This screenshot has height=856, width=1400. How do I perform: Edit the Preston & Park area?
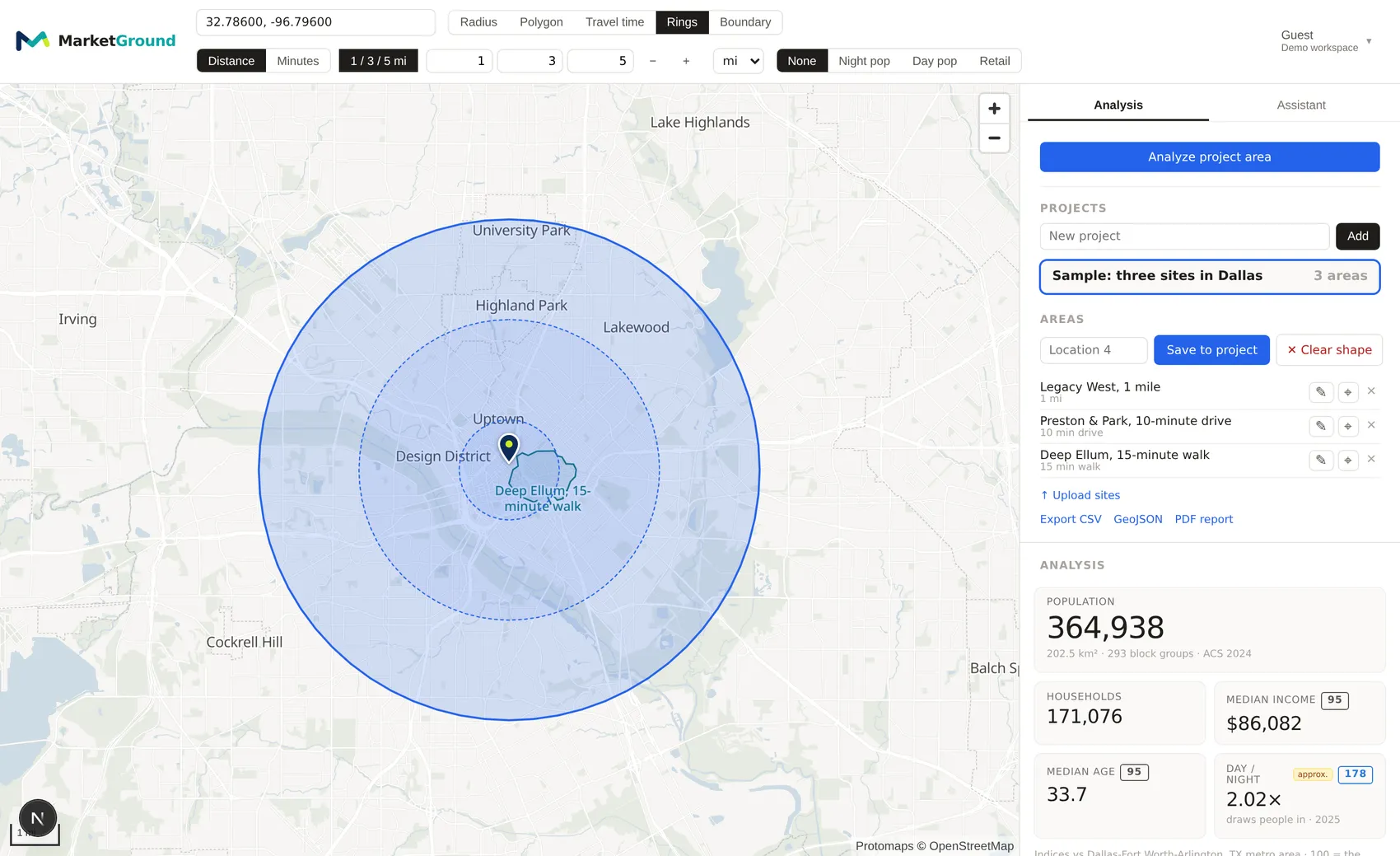tap(1321, 426)
